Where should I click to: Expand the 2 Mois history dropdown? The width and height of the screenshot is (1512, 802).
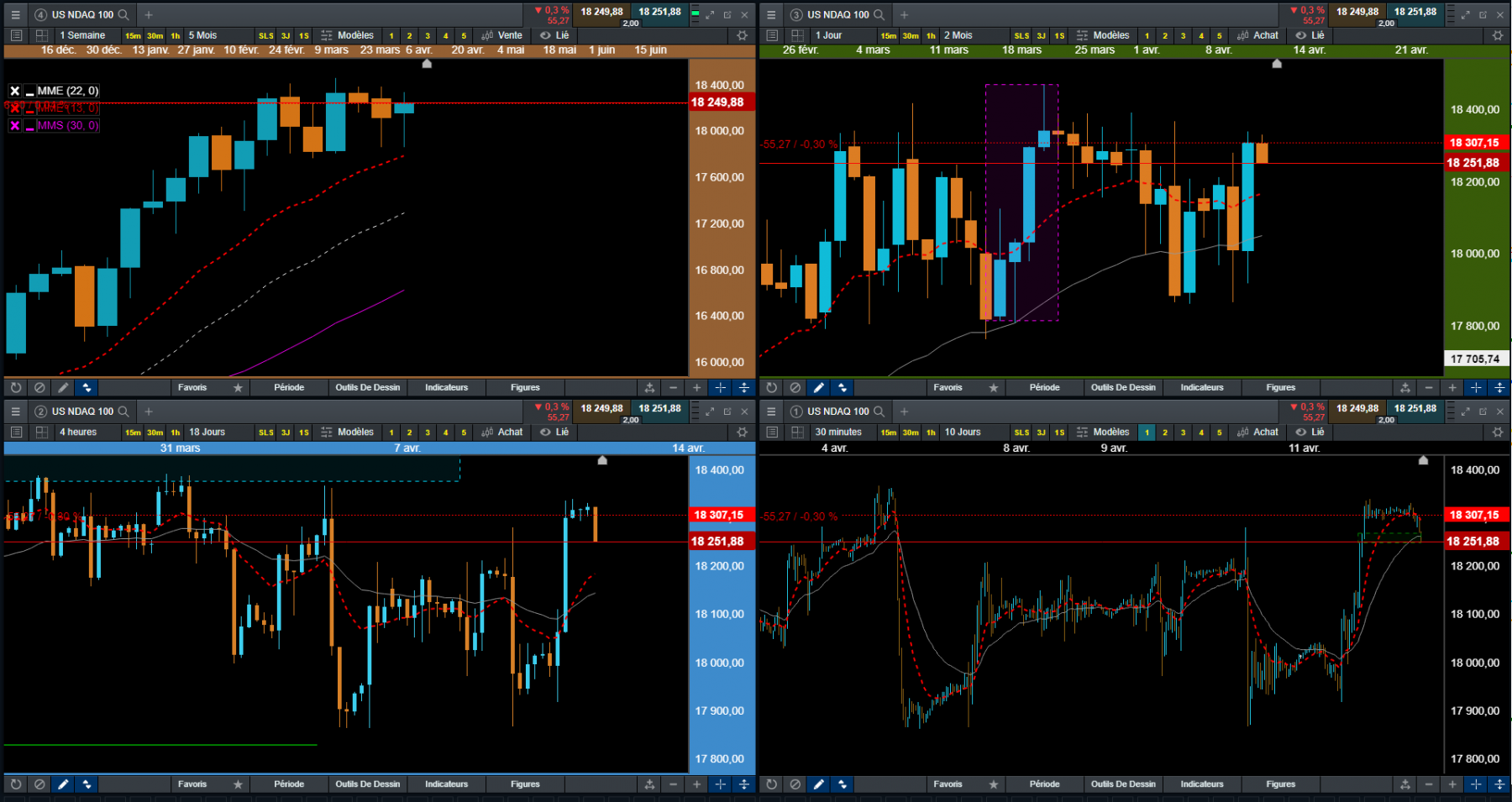pos(958,35)
